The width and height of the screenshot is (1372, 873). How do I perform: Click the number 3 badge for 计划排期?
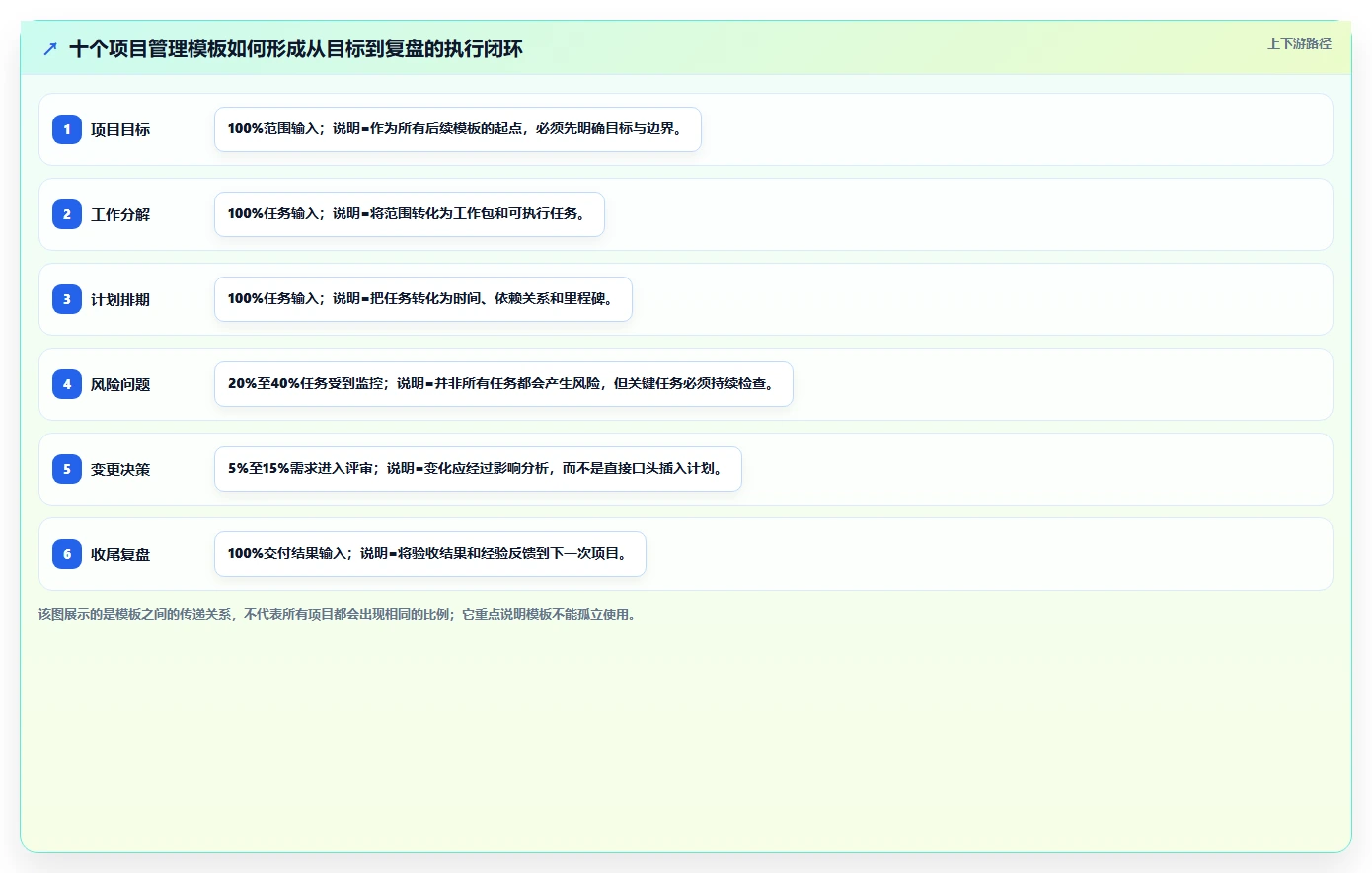pos(67,299)
